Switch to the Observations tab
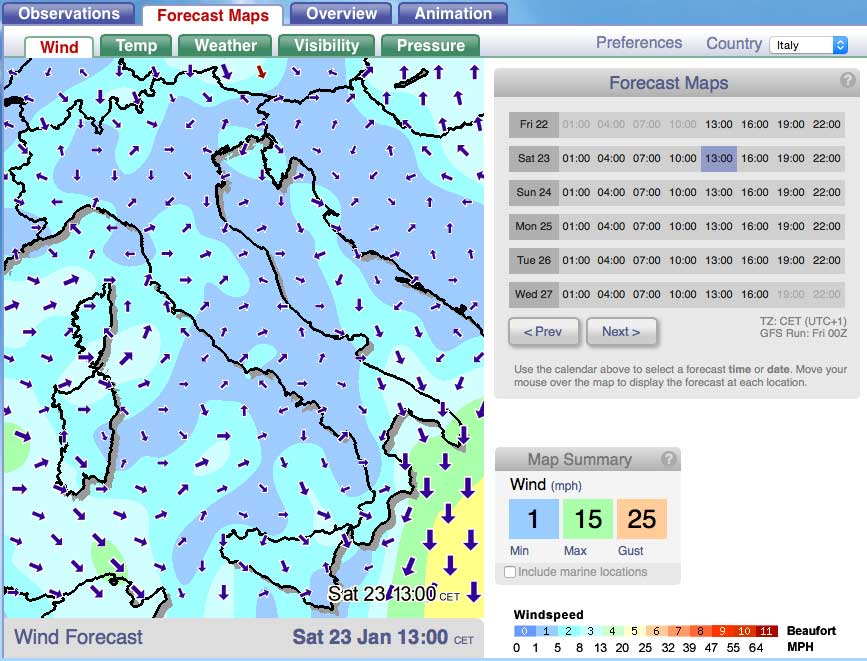This screenshot has height=661, width=867. (69, 14)
